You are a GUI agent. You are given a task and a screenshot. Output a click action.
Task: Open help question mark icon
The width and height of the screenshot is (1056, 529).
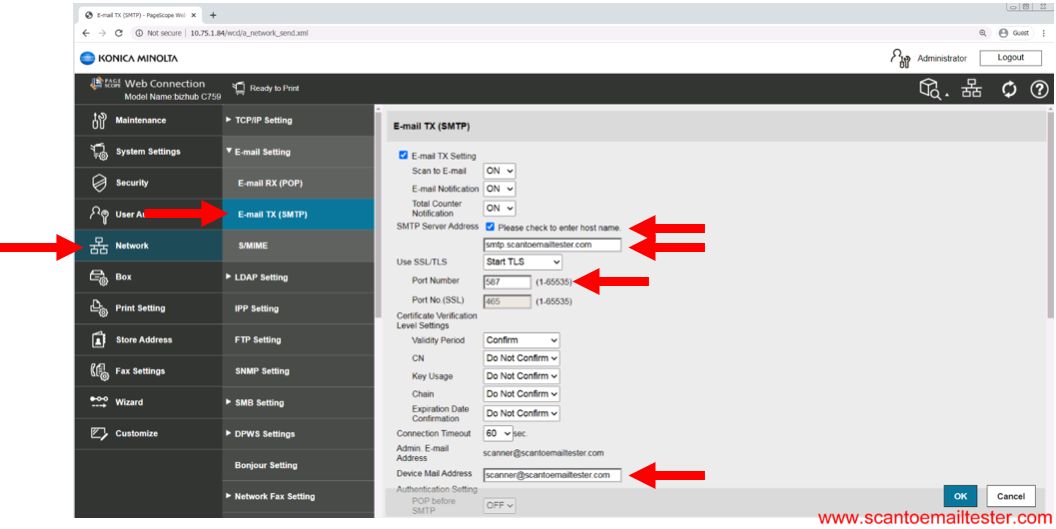(1039, 89)
